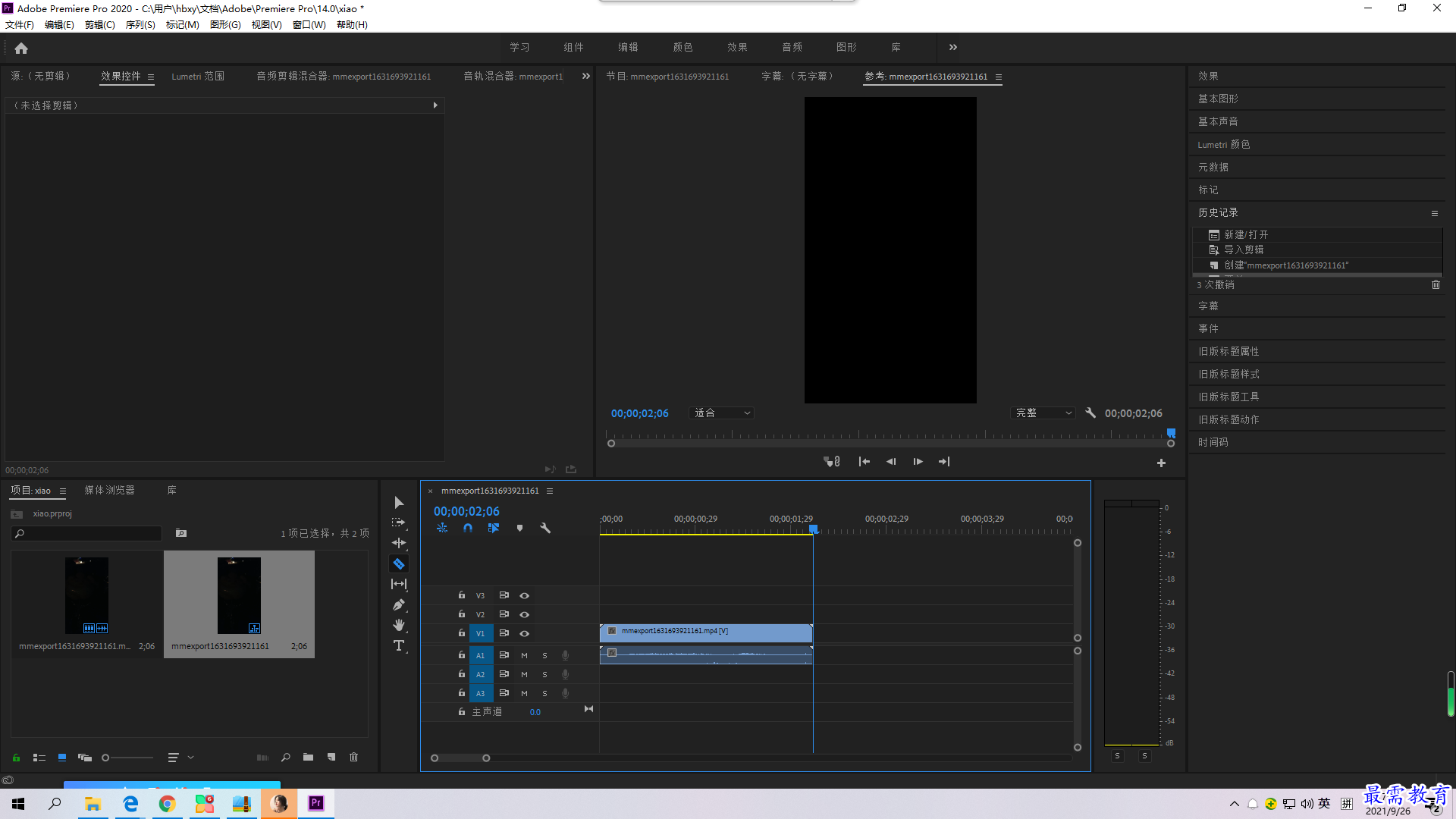
Task: Switch project panel to freeform view
Action: pyautogui.click(x=85, y=757)
